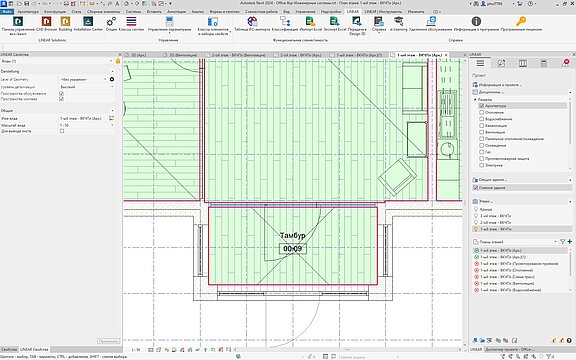This screenshot has width=576, height=360.
Task: Click Импорт Excel icon
Action: pyautogui.click(x=310, y=22)
